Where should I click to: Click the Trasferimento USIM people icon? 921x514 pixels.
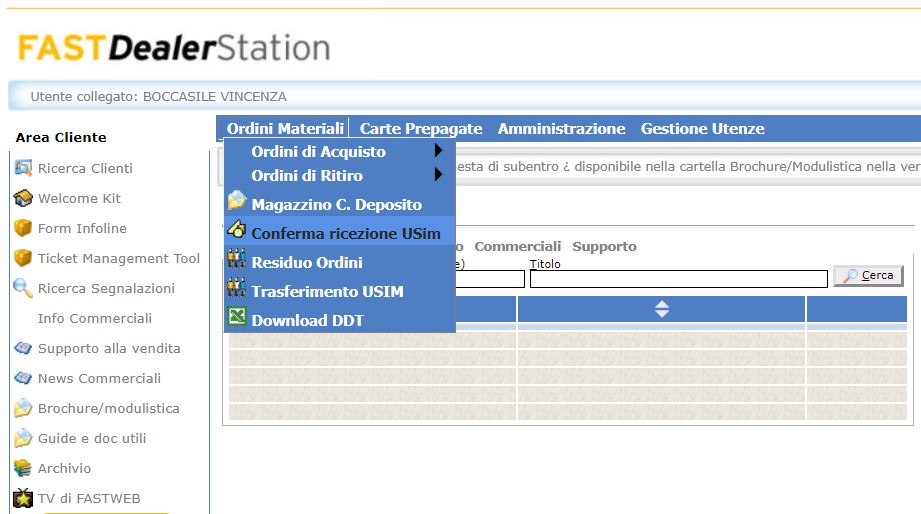[237, 288]
